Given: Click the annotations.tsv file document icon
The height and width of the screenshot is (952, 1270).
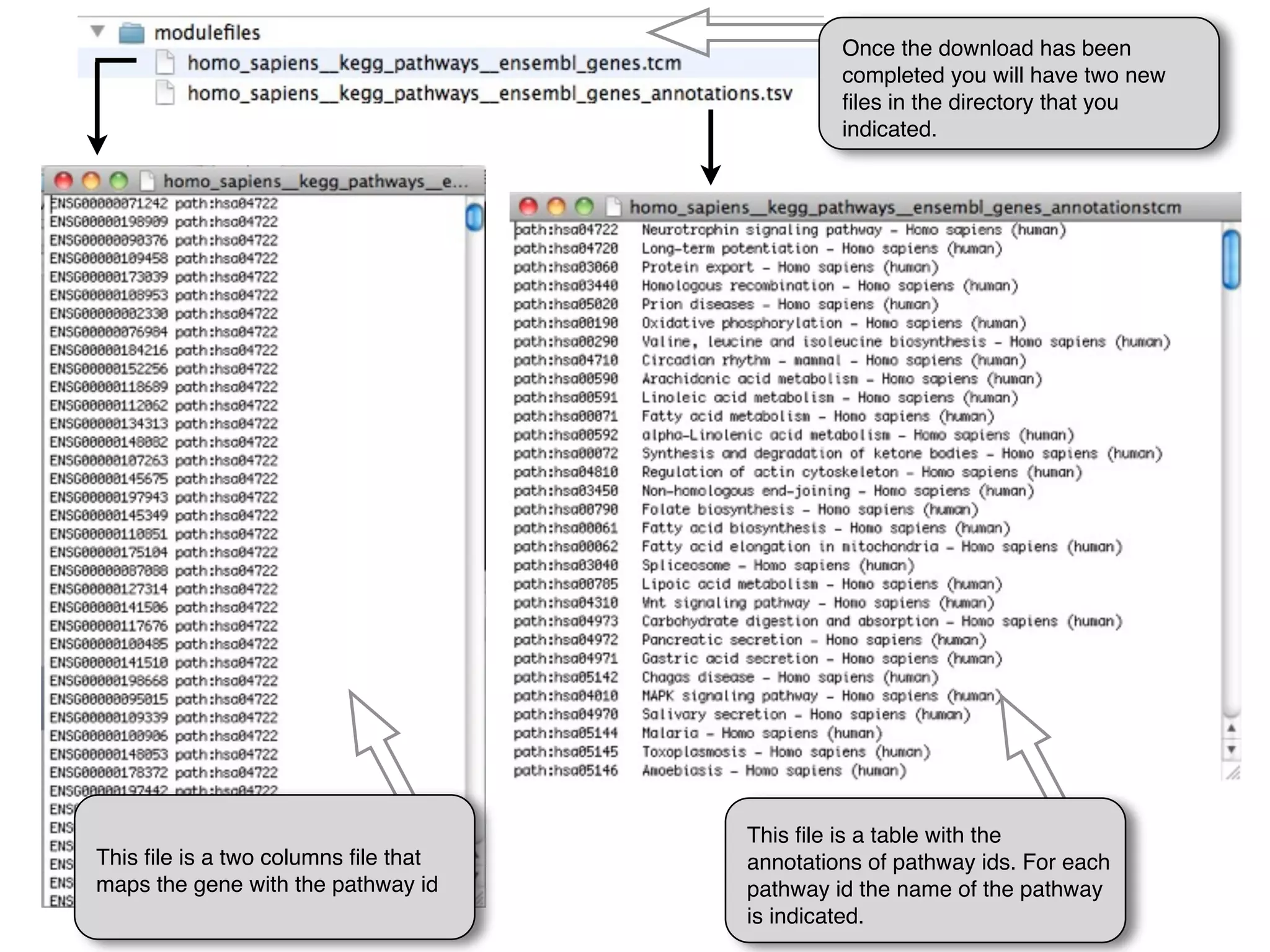Looking at the screenshot, I should coord(164,93).
